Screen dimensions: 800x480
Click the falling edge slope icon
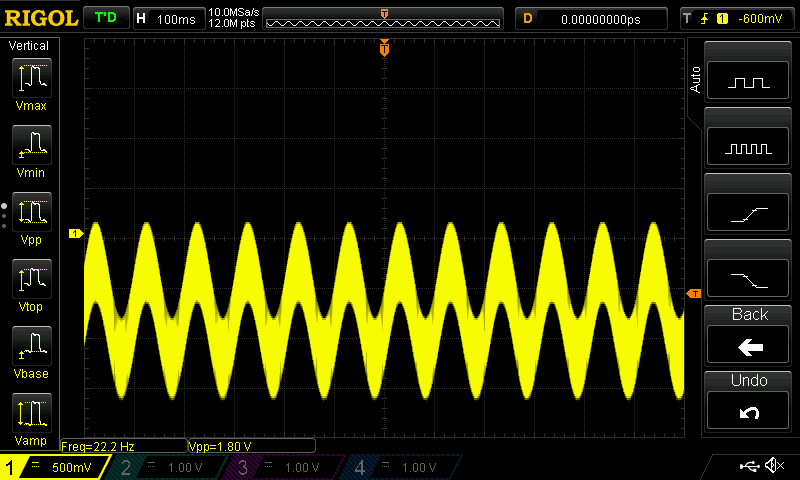[x=748, y=281]
